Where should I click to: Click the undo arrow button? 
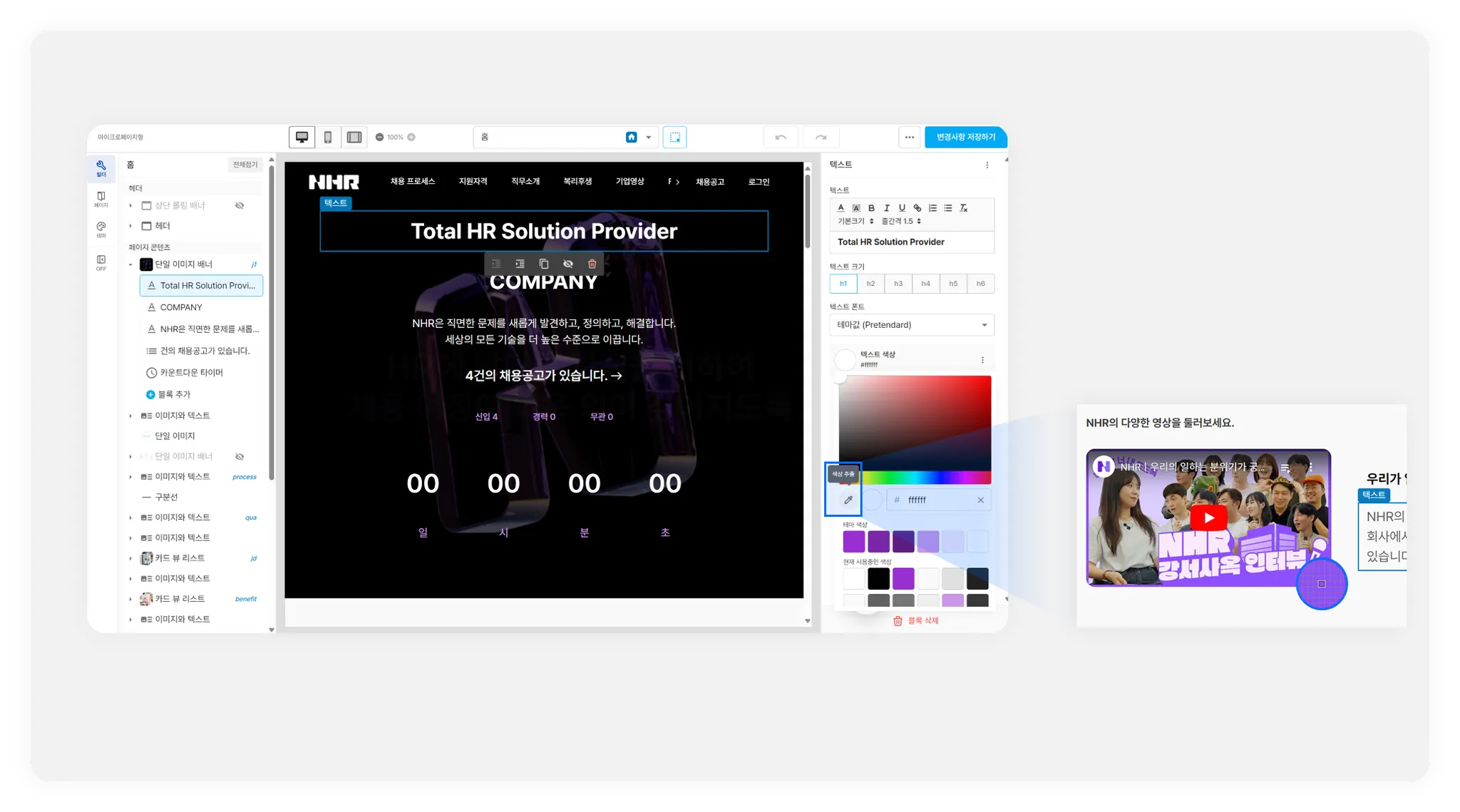(781, 137)
